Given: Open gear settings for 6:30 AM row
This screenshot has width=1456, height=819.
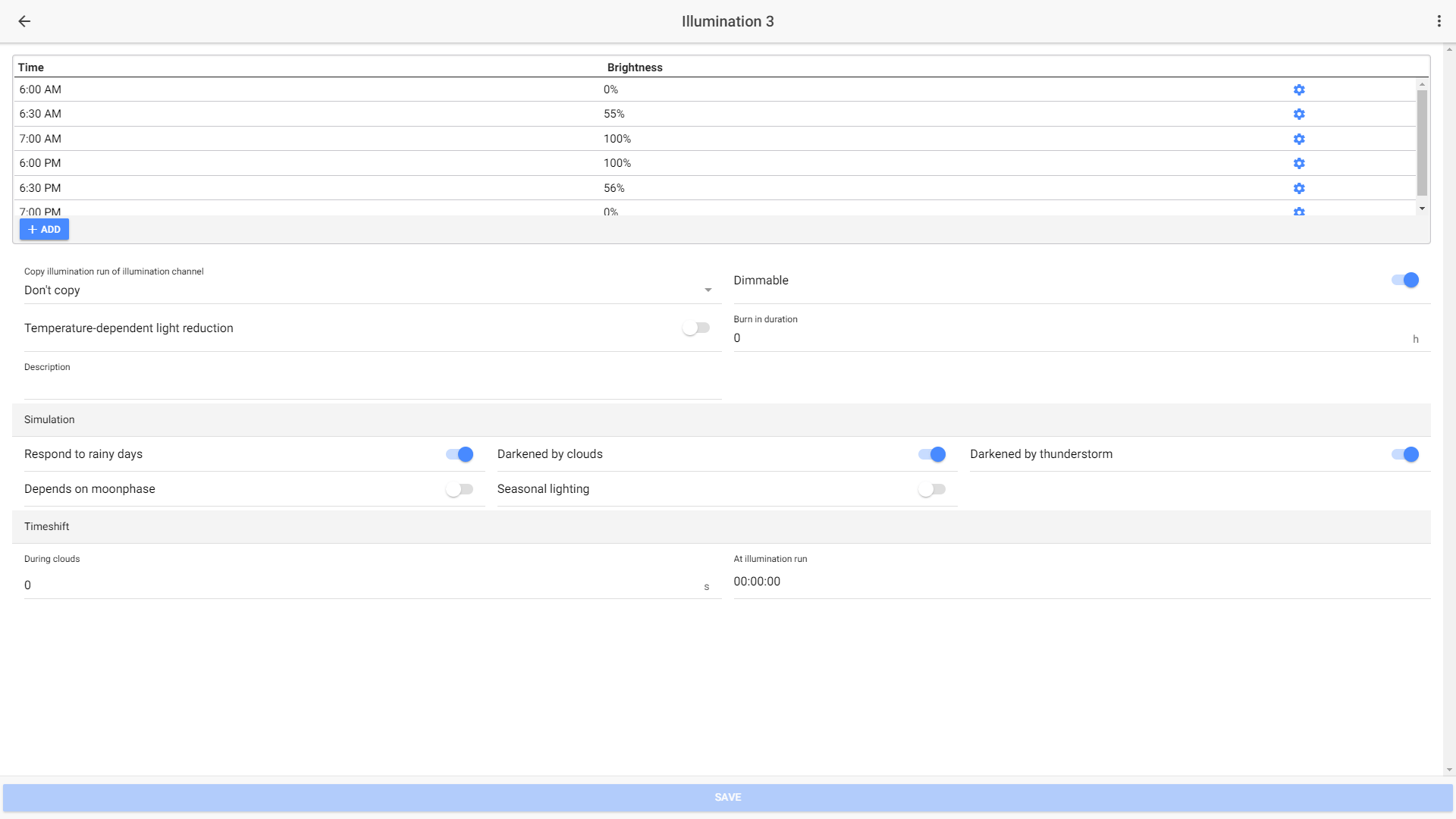Looking at the screenshot, I should tap(1299, 114).
